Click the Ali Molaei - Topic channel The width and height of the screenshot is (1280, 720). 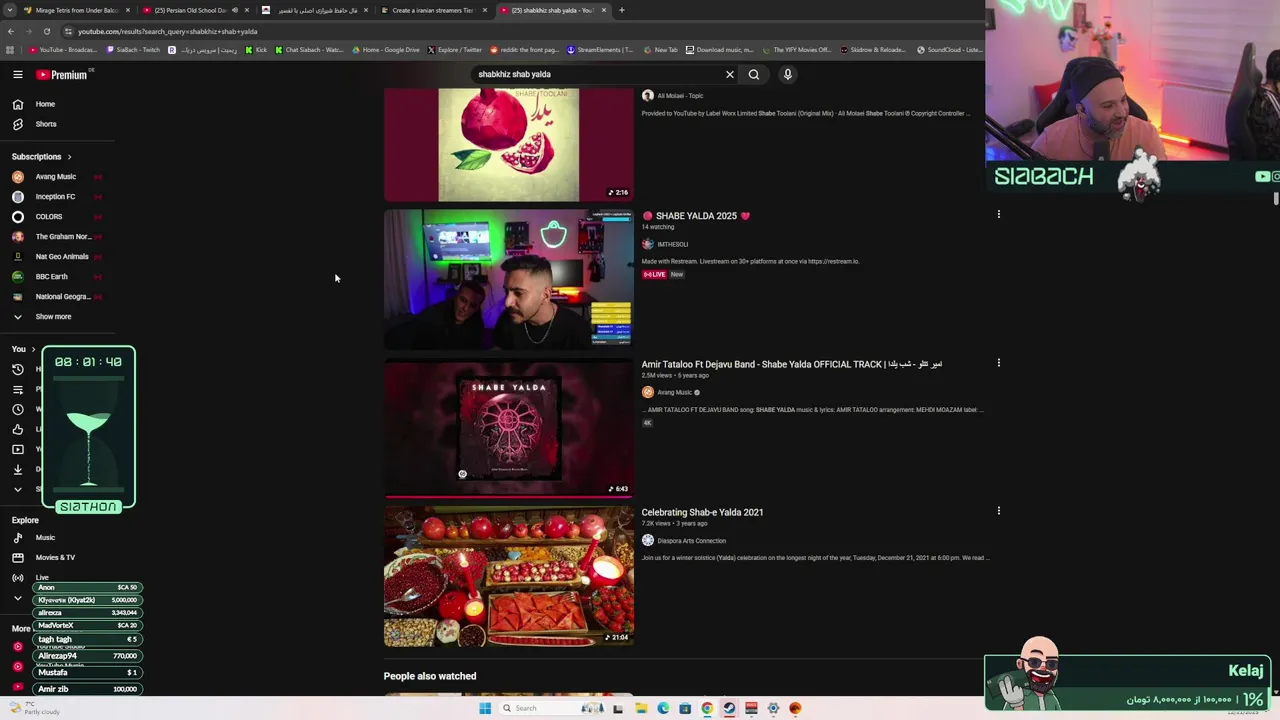680,96
